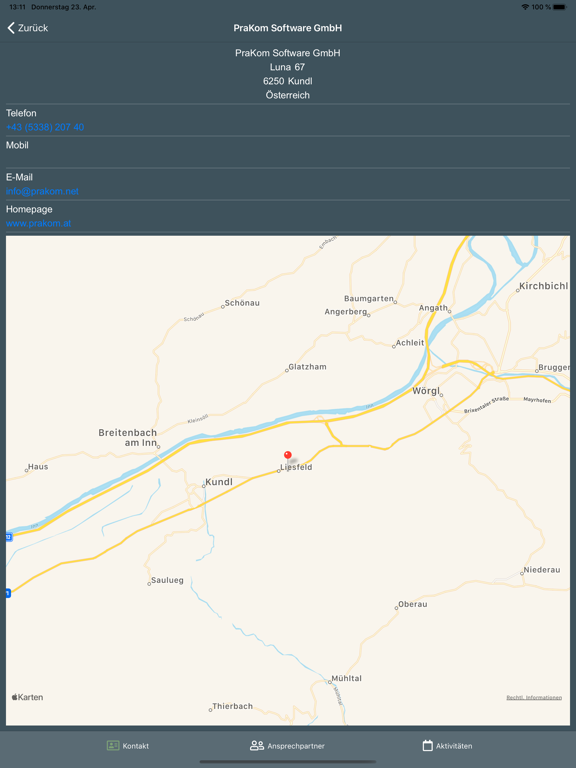
Task: Tap Breitenbach am Inn map label
Action: point(127,437)
